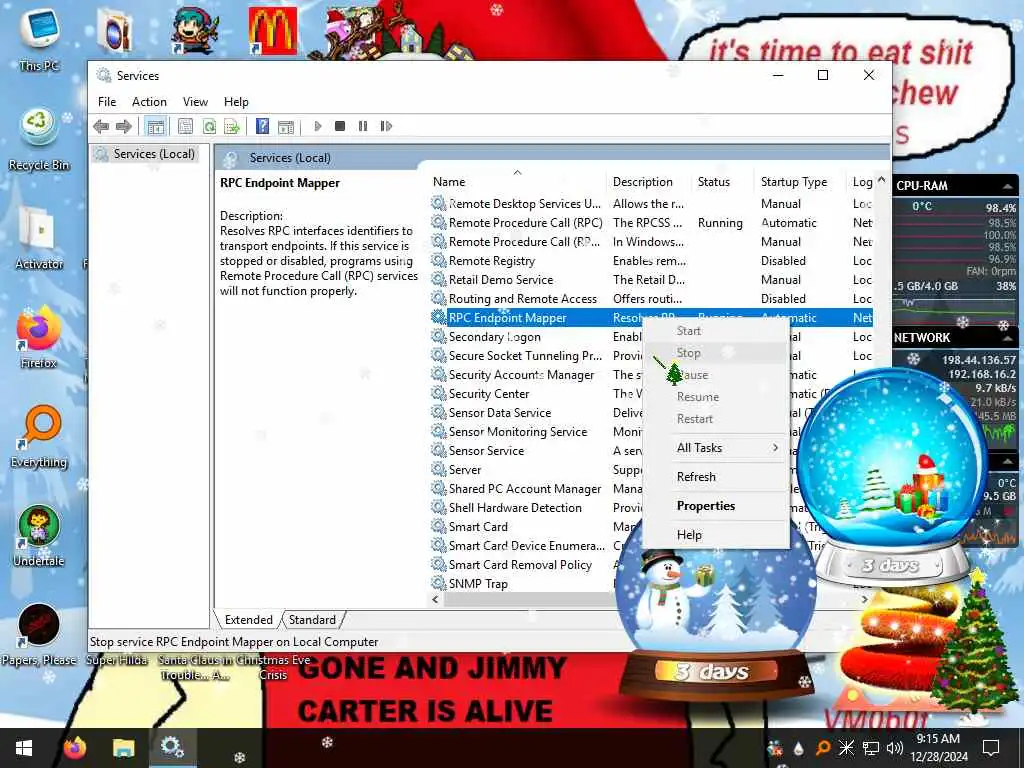Open the Activator desktop icon
The image size is (1024, 768).
point(39,238)
